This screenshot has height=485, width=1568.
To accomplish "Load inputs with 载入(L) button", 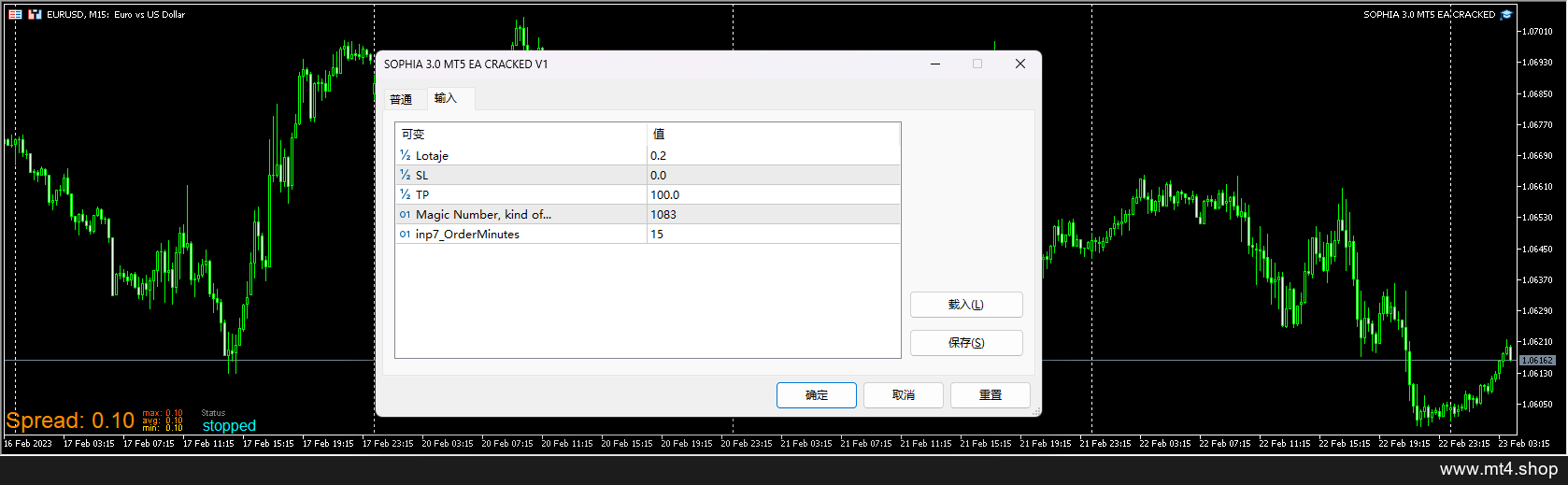I will tap(966, 305).
